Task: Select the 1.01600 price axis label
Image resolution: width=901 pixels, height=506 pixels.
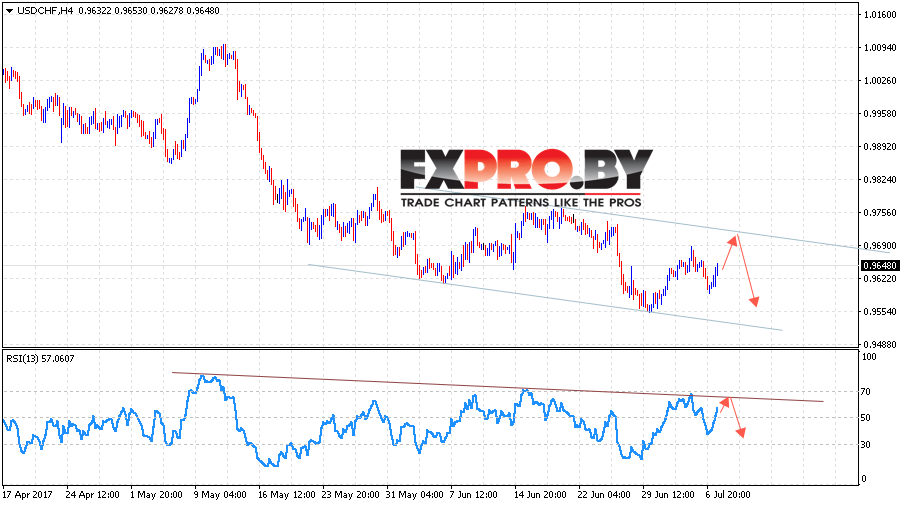Action: tap(880, 14)
